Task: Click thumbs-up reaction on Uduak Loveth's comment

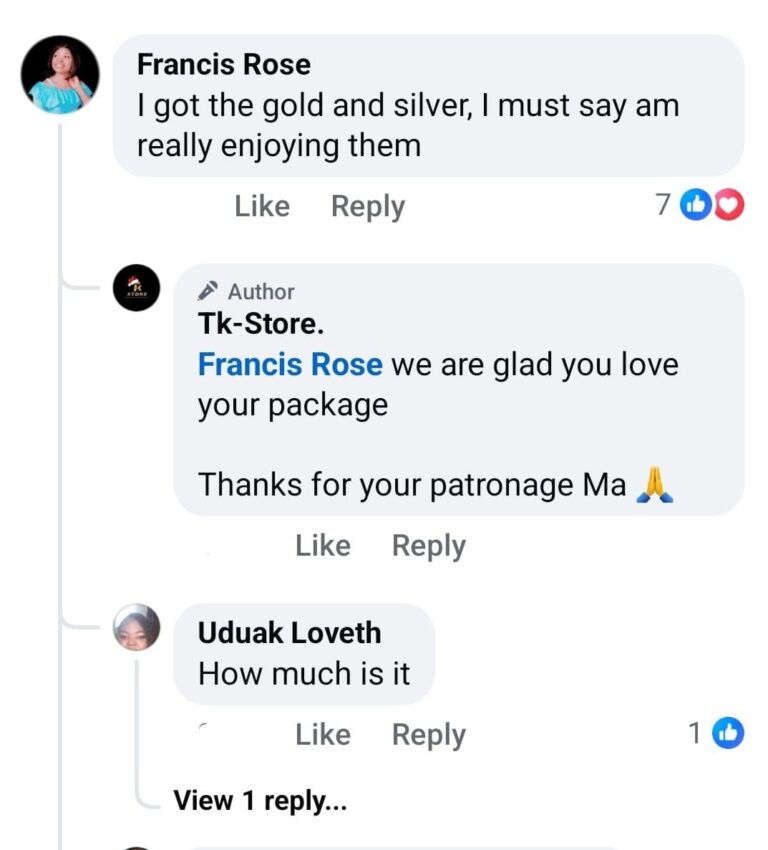Action: [728, 734]
